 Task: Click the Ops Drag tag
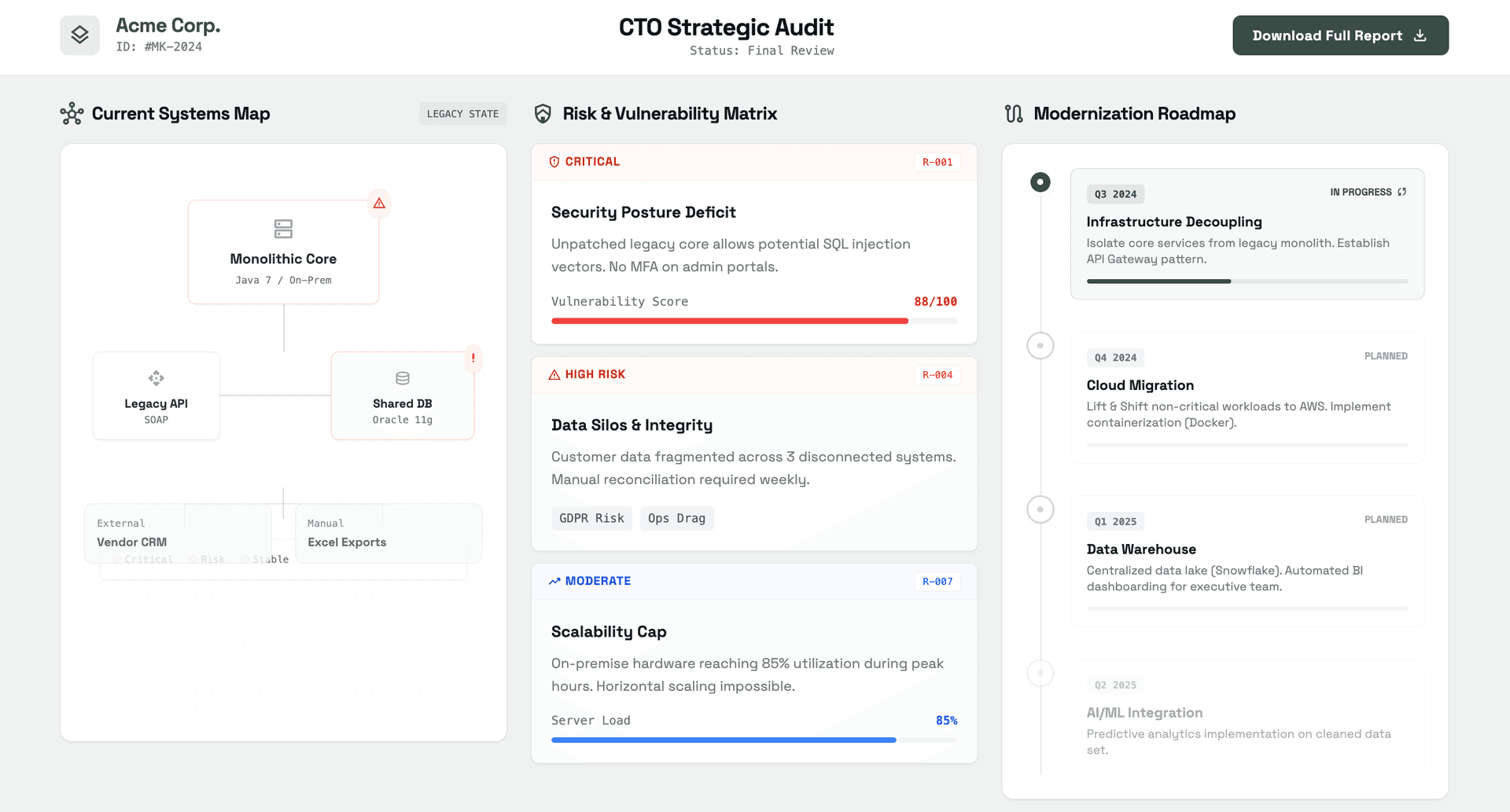click(676, 519)
